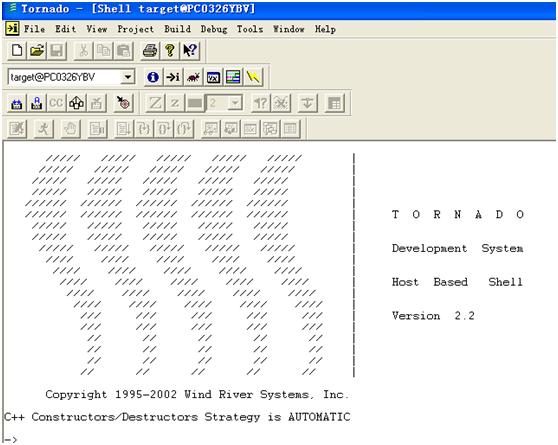Image resolution: width=558 pixels, height=445 pixels.
Task: Click the shell command prompt ->
Action: click(x=10, y=440)
